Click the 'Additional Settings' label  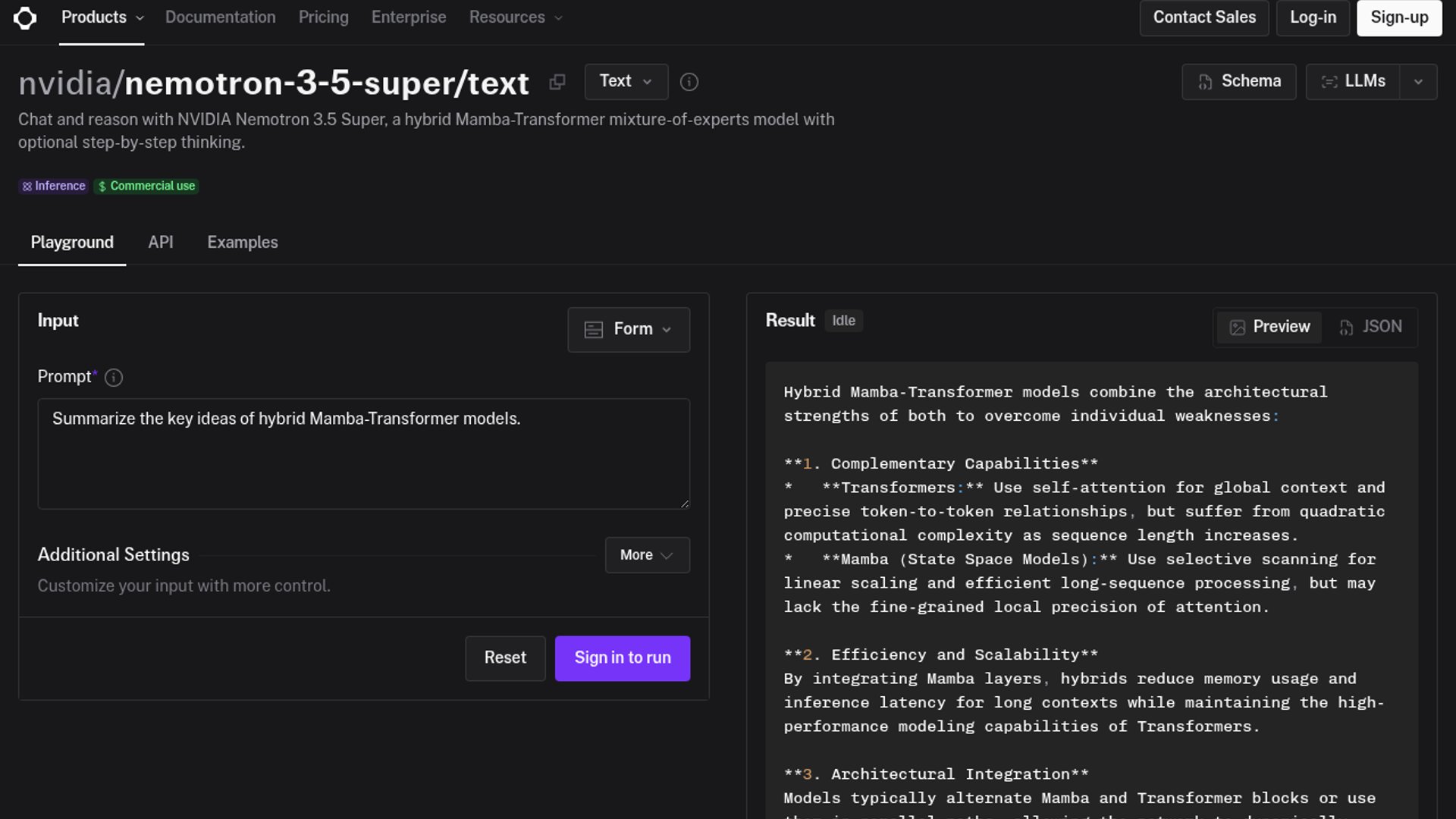(x=114, y=555)
